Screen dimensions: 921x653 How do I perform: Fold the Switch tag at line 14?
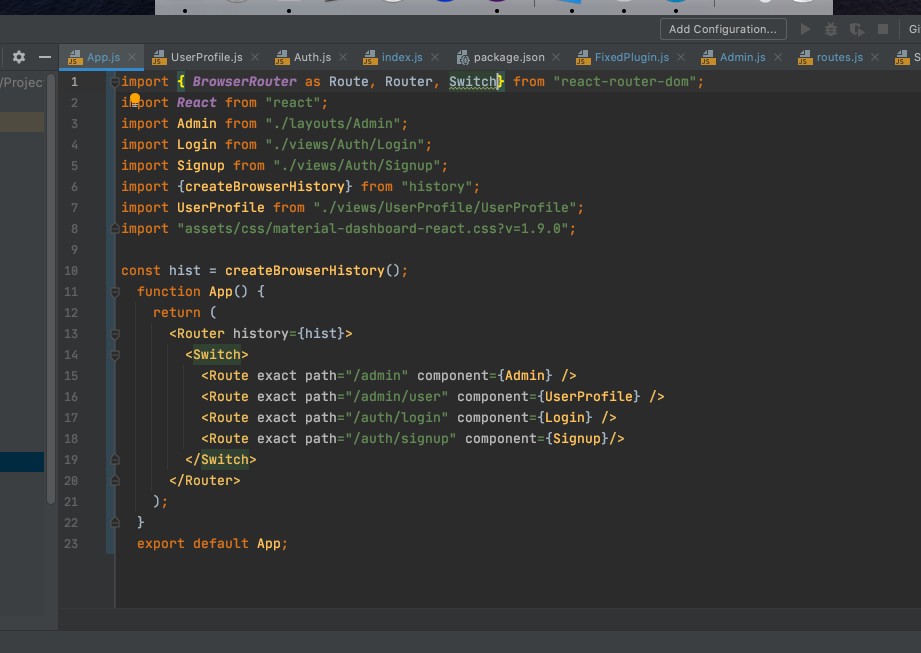click(x=115, y=355)
